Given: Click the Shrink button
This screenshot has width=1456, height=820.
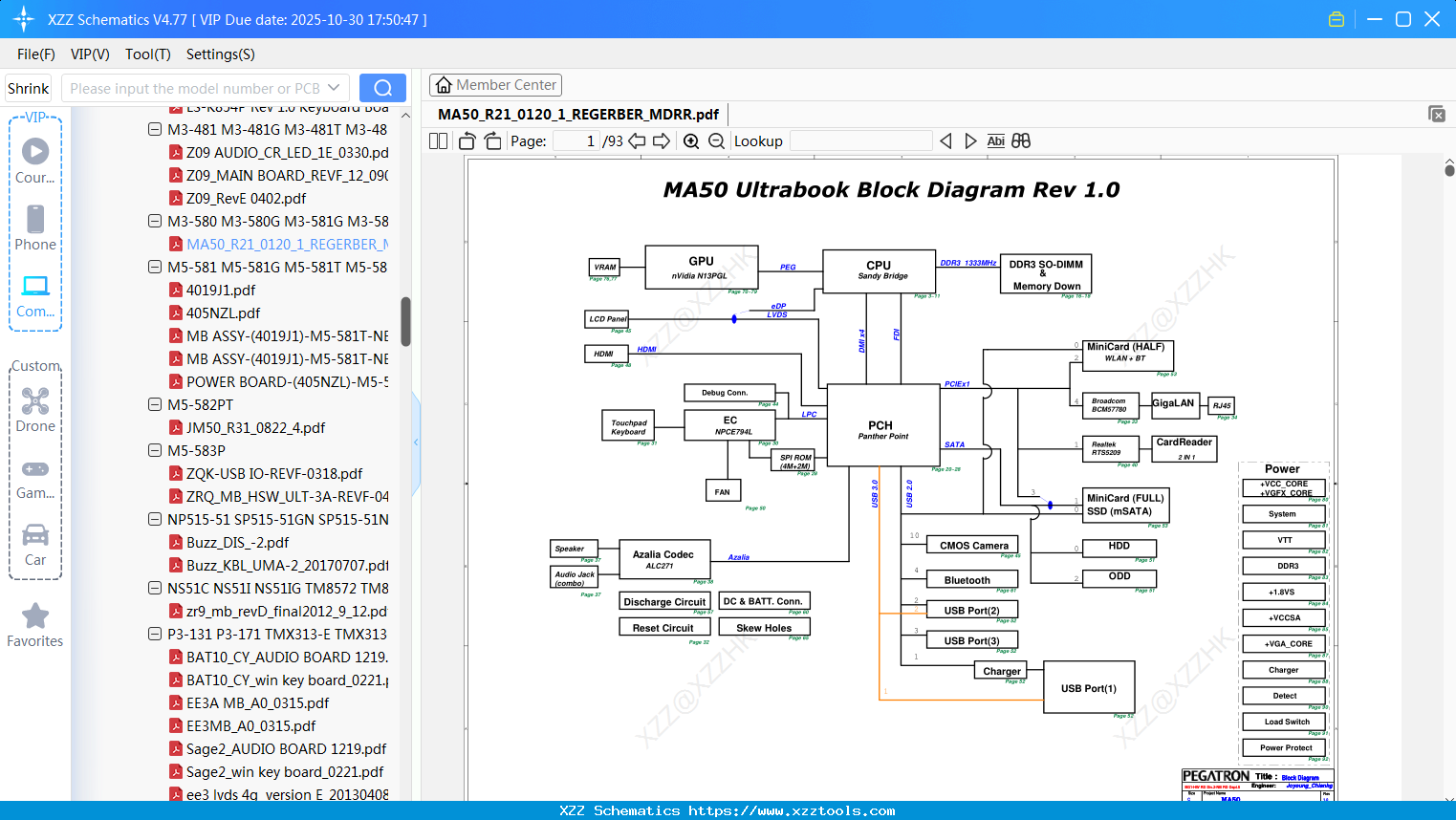Looking at the screenshot, I should pyautogui.click(x=29, y=88).
